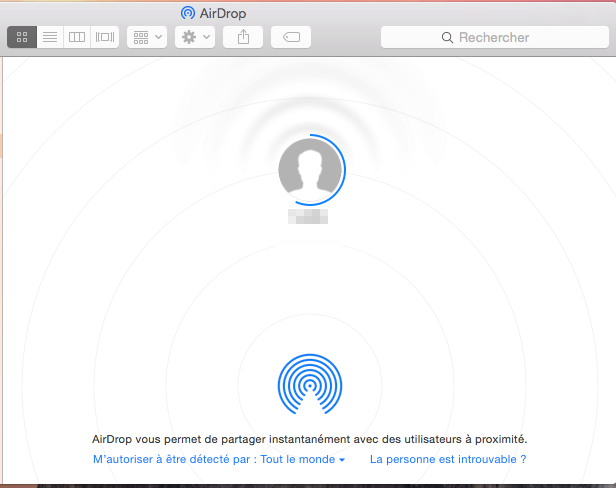Click the magnifying glass search icon
The height and width of the screenshot is (488, 616).
tap(447, 38)
